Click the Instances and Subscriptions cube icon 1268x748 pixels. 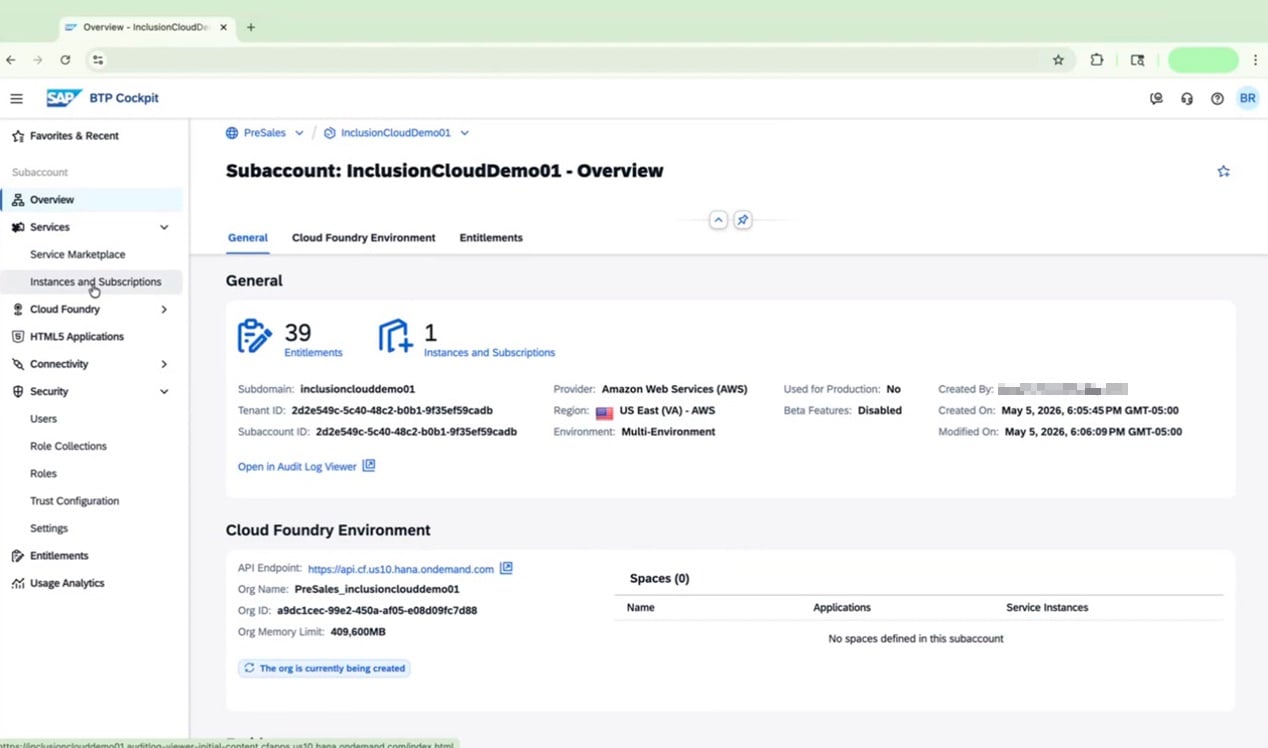[395, 336]
